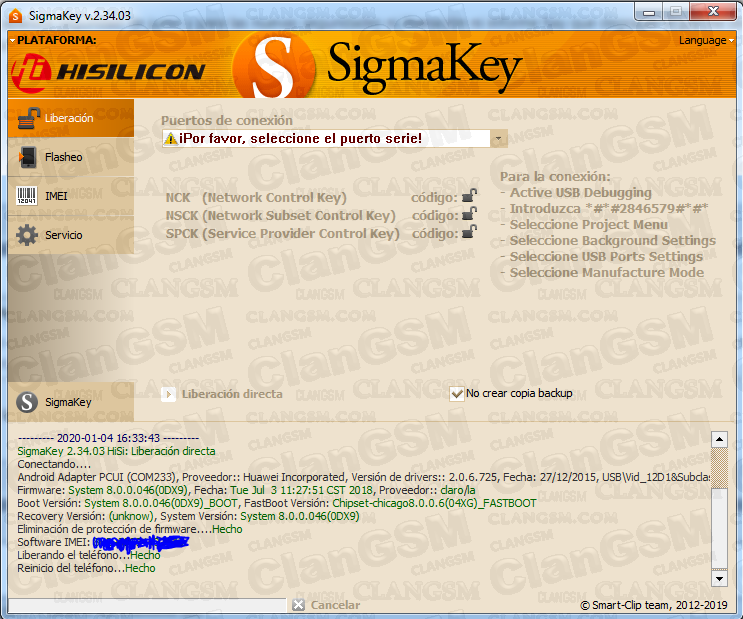
Task: Open the Liberación tab with padlock icon
Action: point(71,118)
